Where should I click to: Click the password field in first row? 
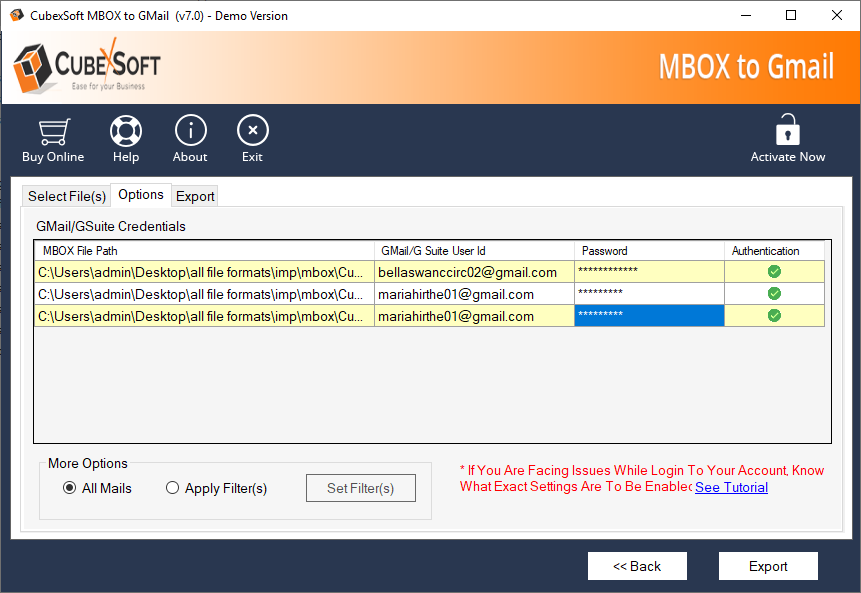click(649, 272)
